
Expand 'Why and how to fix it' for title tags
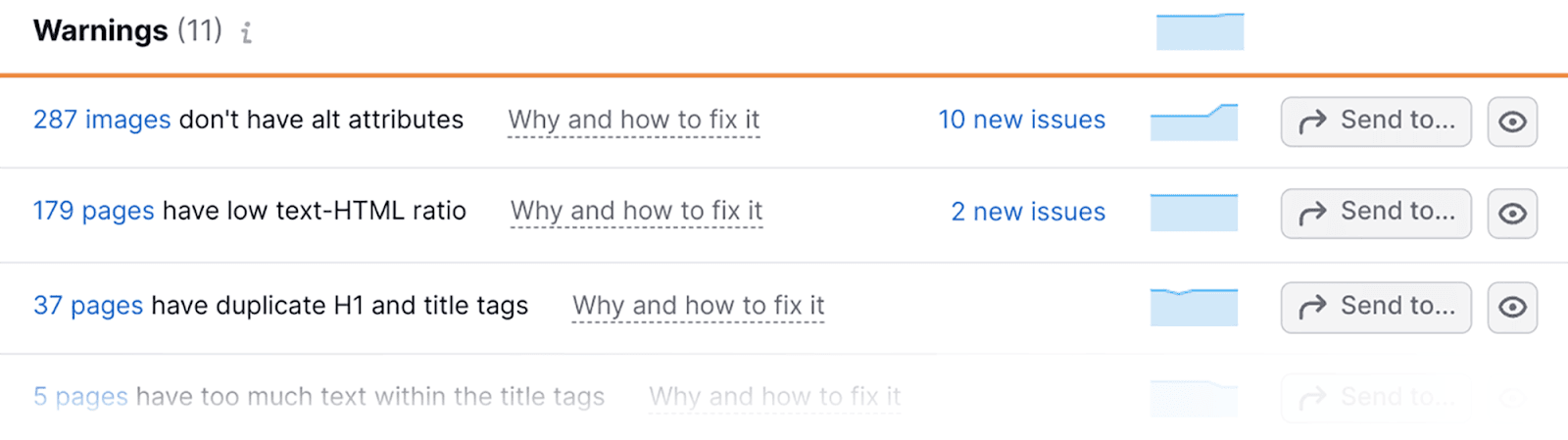point(774,397)
